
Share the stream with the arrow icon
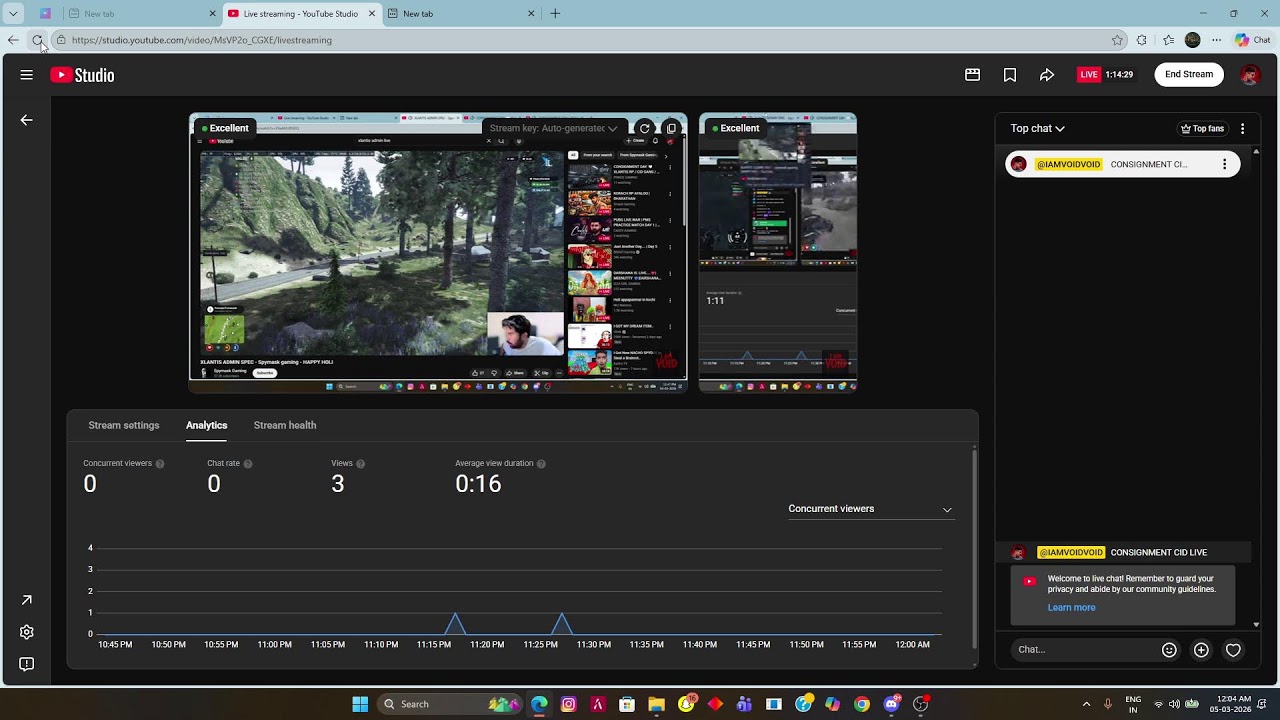point(1047,75)
